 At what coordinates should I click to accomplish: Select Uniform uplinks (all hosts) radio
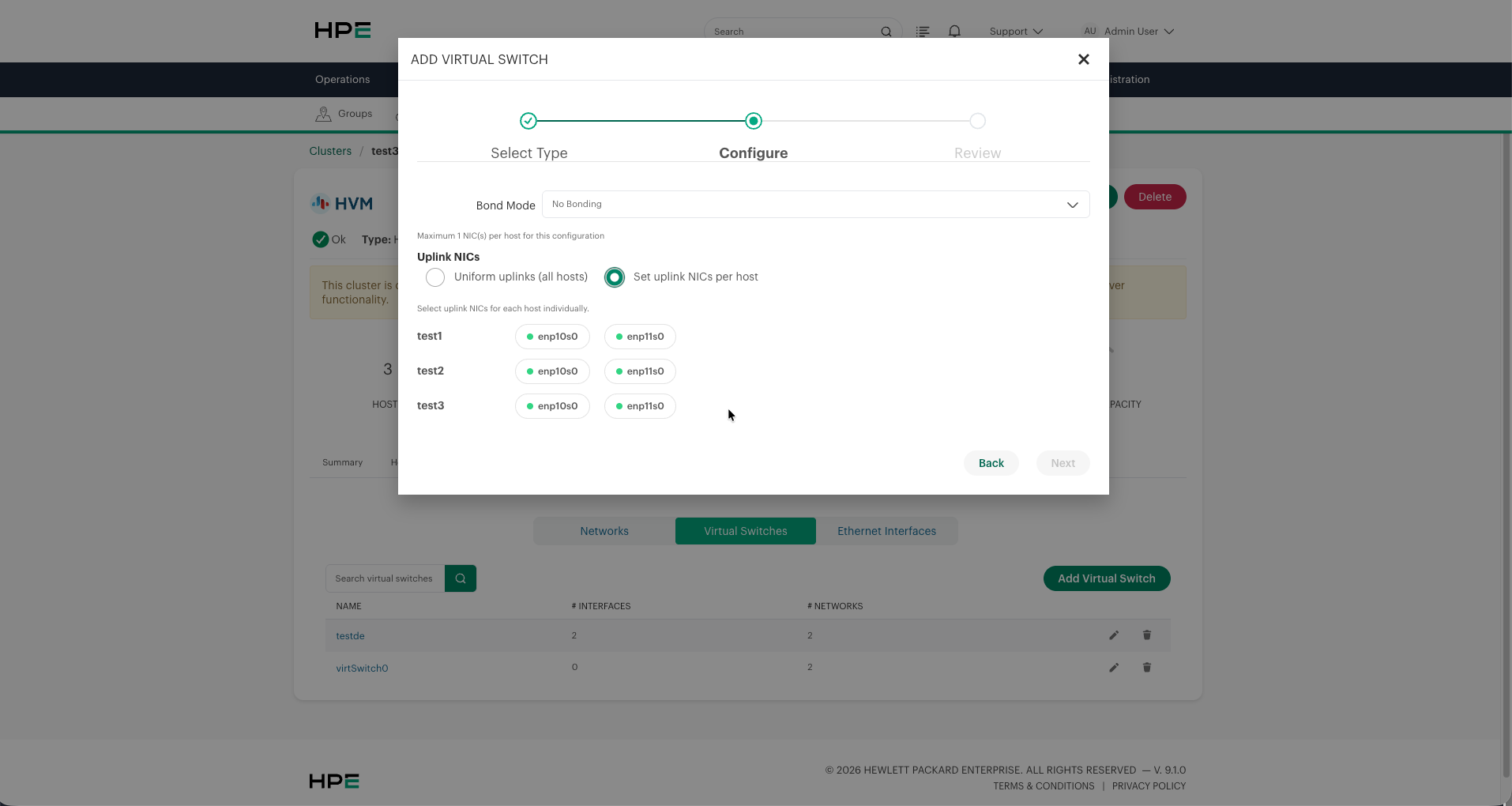(435, 277)
